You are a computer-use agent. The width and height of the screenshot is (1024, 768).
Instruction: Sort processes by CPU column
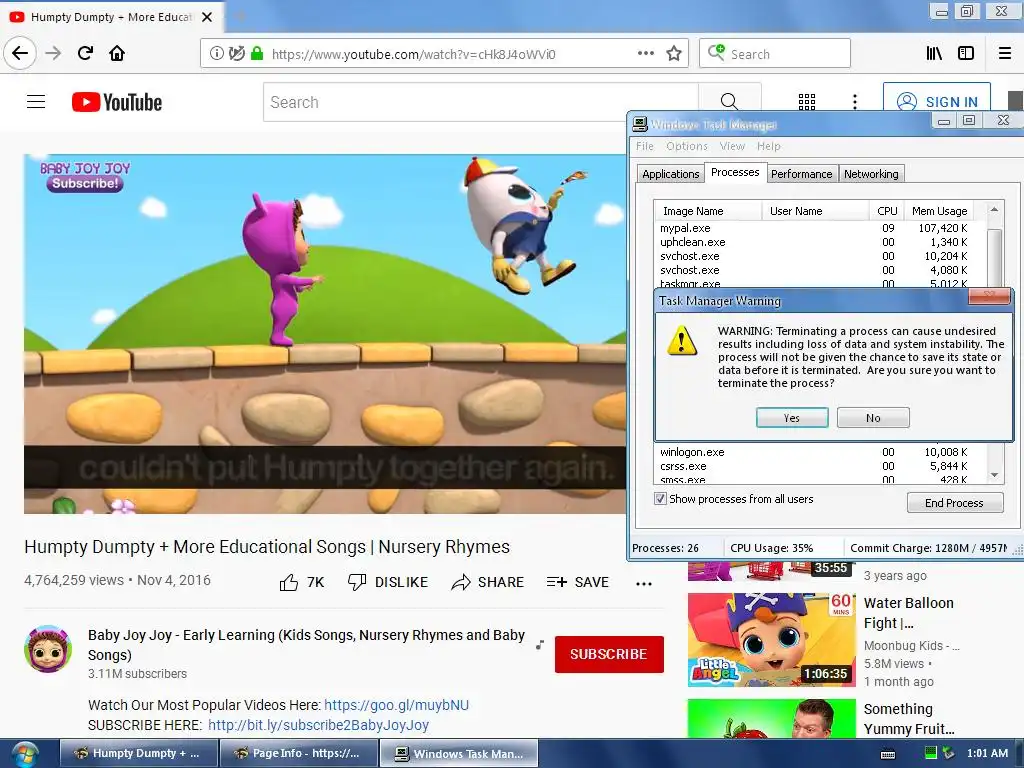[x=887, y=211]
